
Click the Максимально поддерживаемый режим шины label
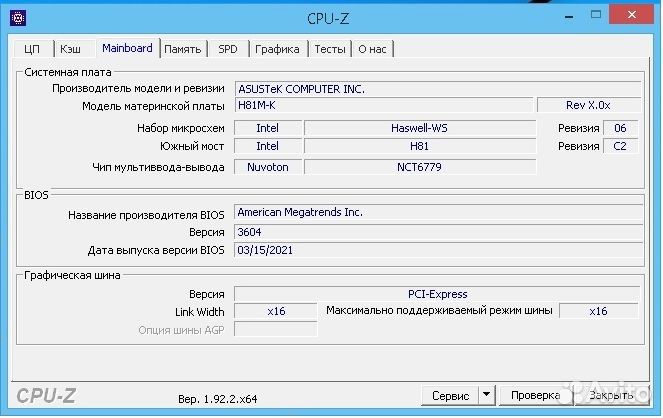[439, 311]
